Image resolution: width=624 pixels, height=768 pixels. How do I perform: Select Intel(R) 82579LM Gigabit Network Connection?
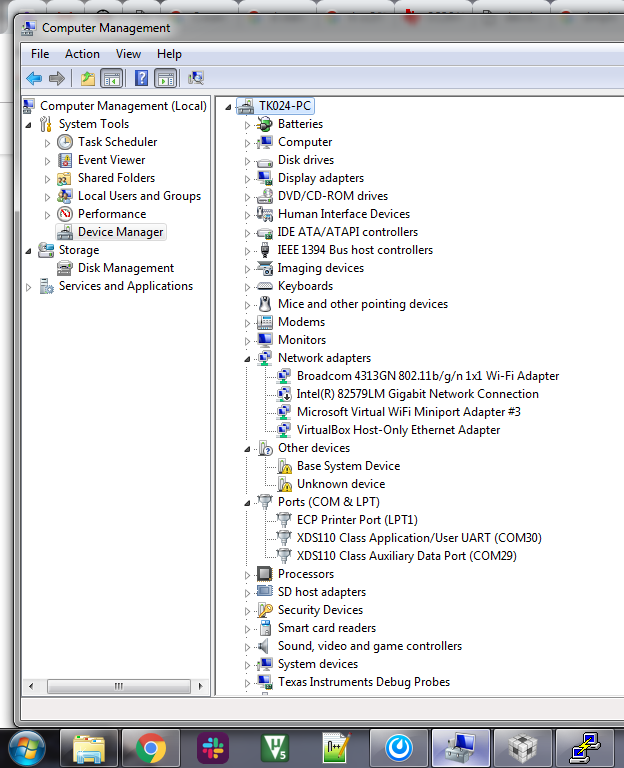coord(417,394)
